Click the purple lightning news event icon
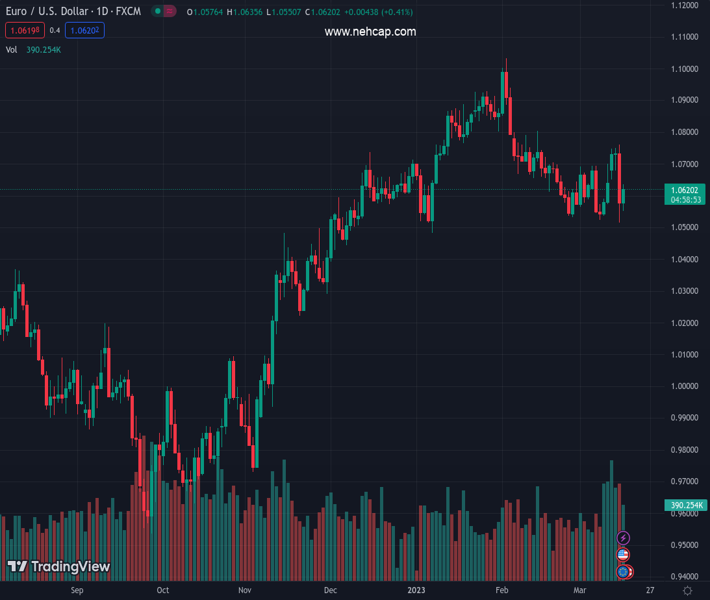710x600 pixels. pos(624,539)
